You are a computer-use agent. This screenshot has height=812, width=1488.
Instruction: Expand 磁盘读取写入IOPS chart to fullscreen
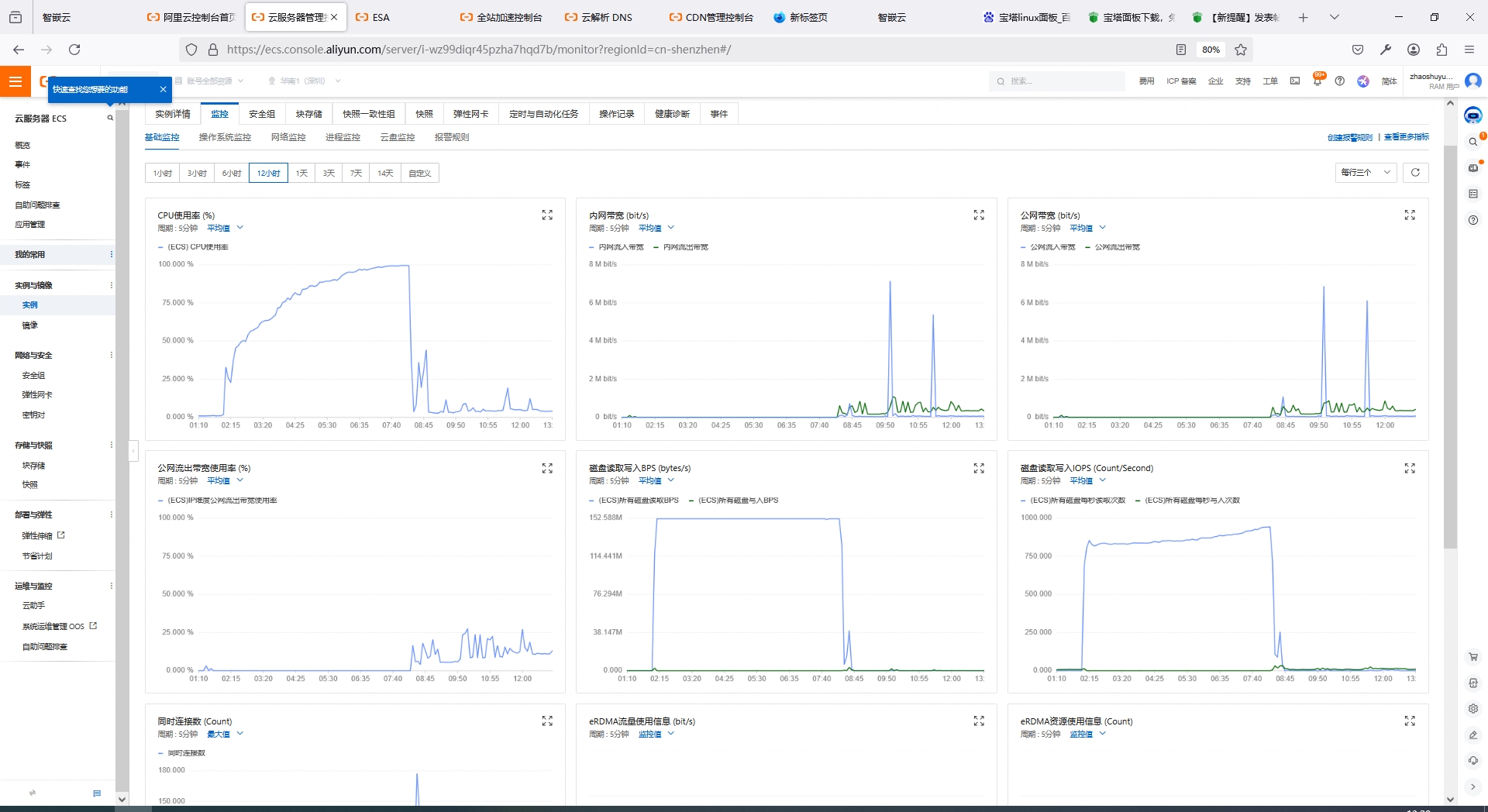click(1410, 469)
